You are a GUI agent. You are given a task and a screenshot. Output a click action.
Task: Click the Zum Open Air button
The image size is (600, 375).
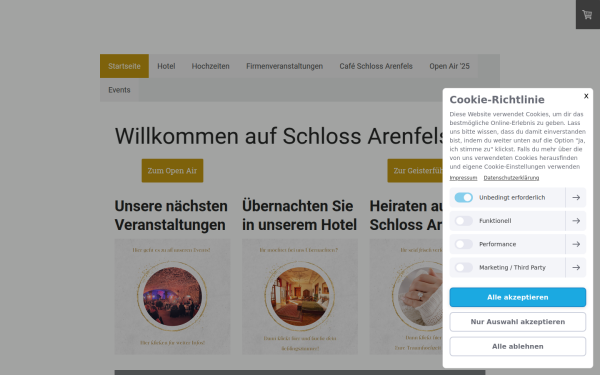tap(172, 171)
